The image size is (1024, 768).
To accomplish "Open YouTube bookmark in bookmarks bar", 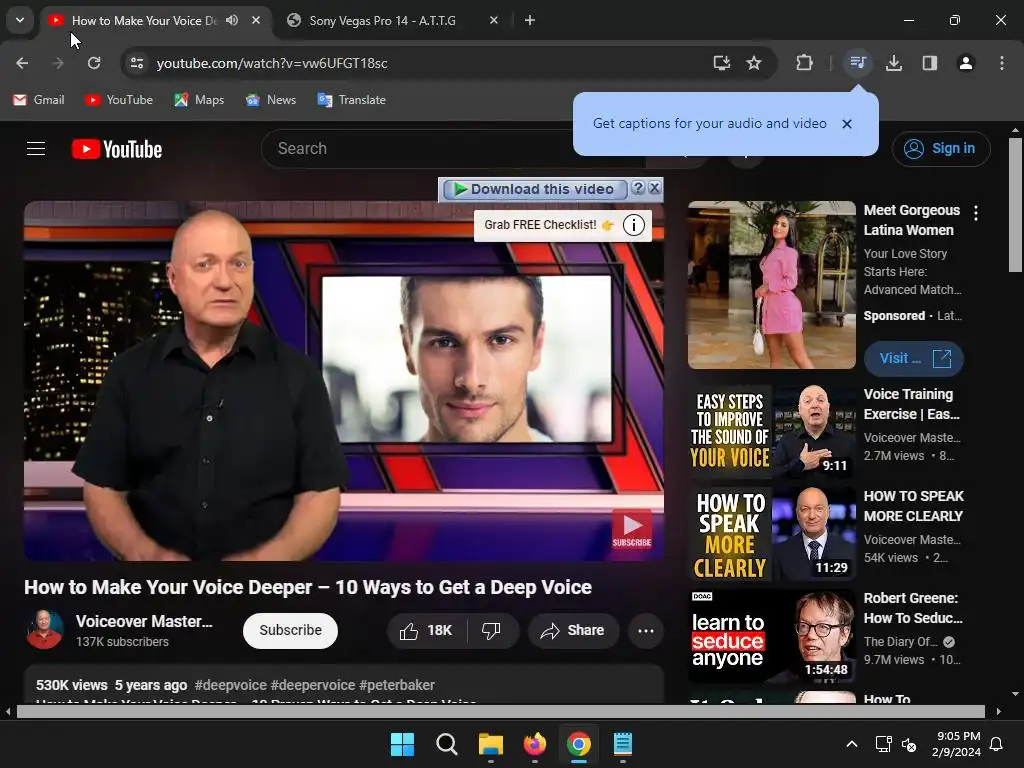I will pos(119,100).
